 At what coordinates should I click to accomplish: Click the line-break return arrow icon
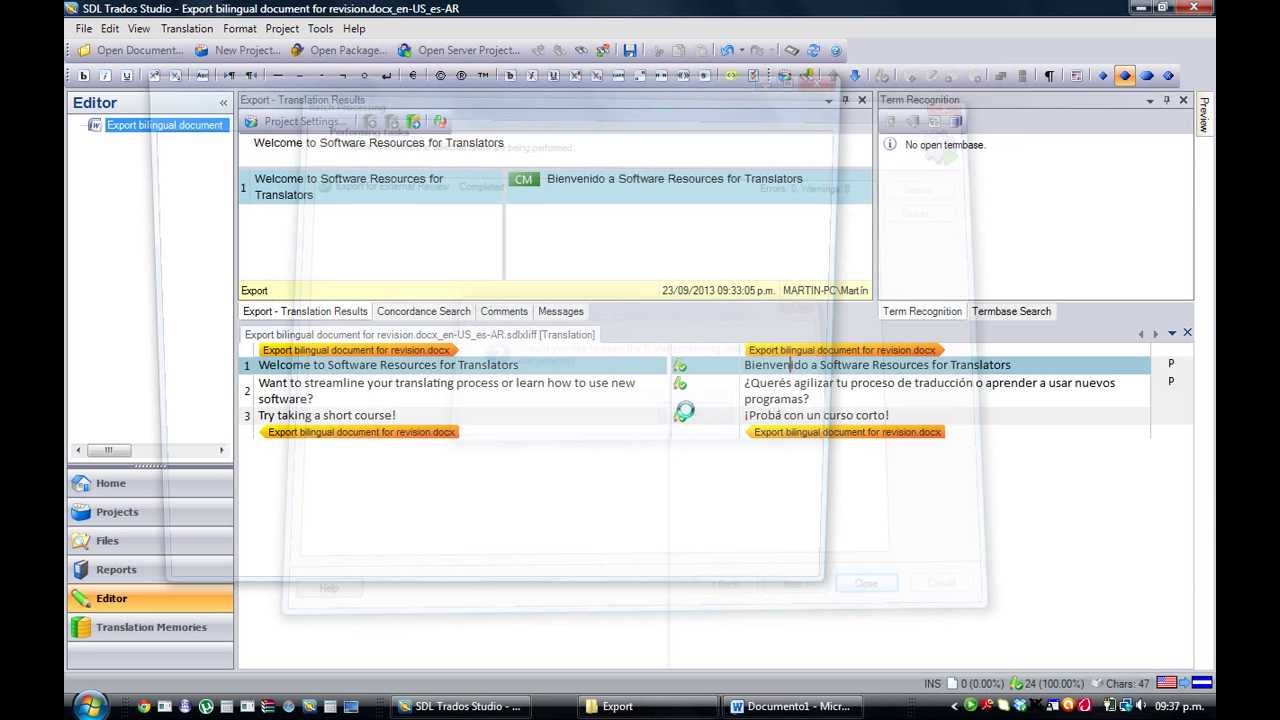[387, 75]
